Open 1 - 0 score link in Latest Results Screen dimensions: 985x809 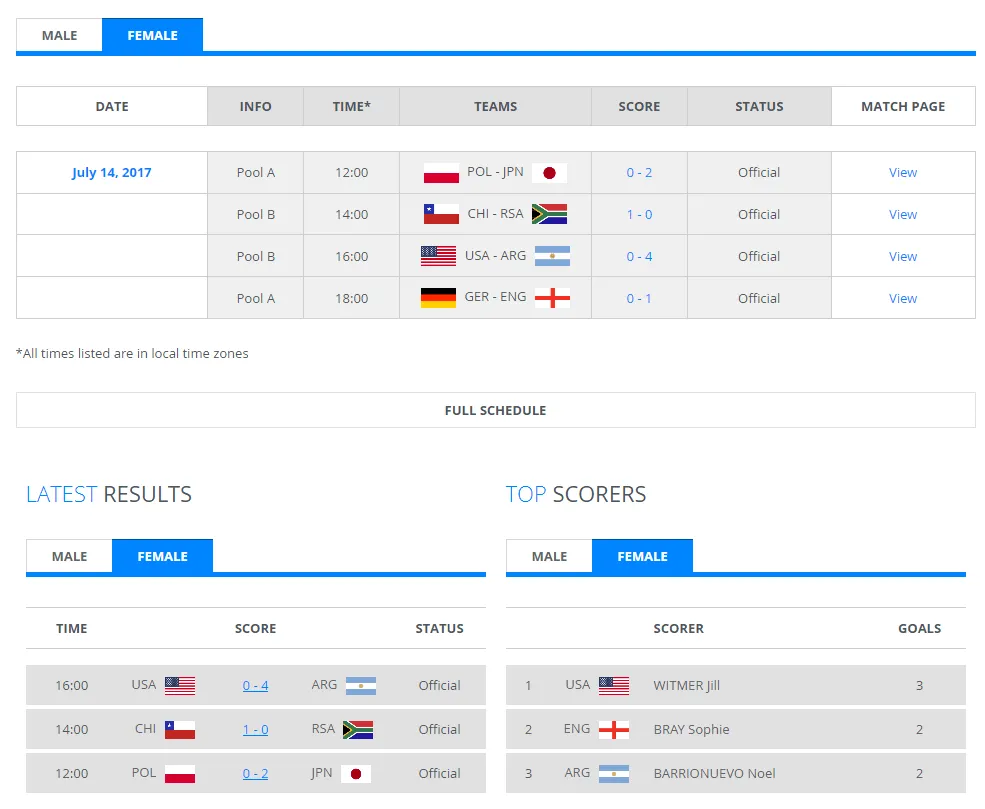click(255, 730)
